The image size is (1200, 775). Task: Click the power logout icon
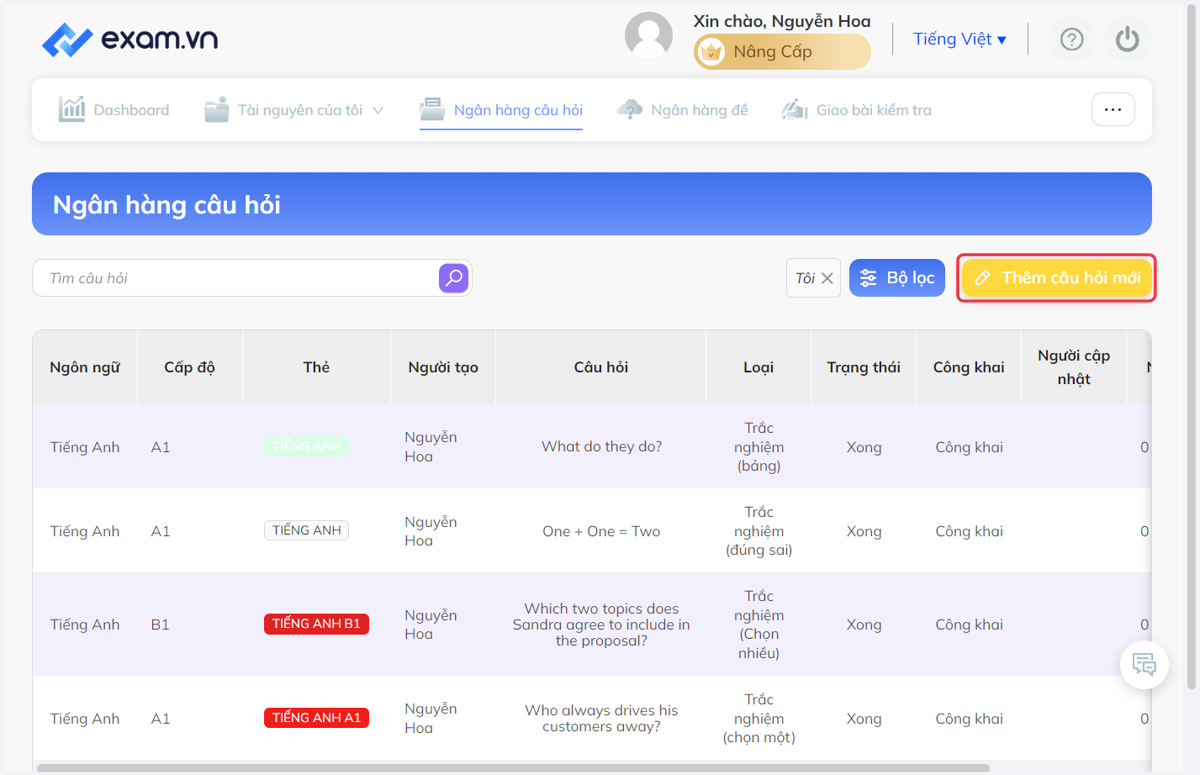(x=1128, y=39)
